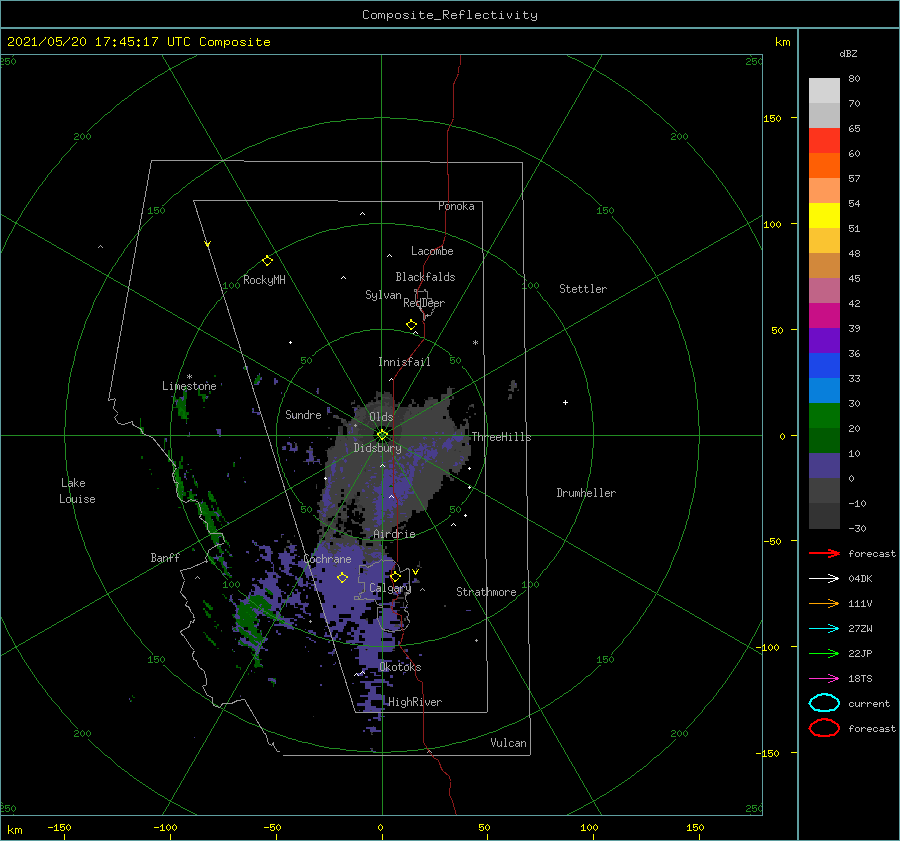Click the cyan 27ZW arrow icon
The width and height of the screenshot is (900, 841).
pyautogui.click(x=824, y=628)
